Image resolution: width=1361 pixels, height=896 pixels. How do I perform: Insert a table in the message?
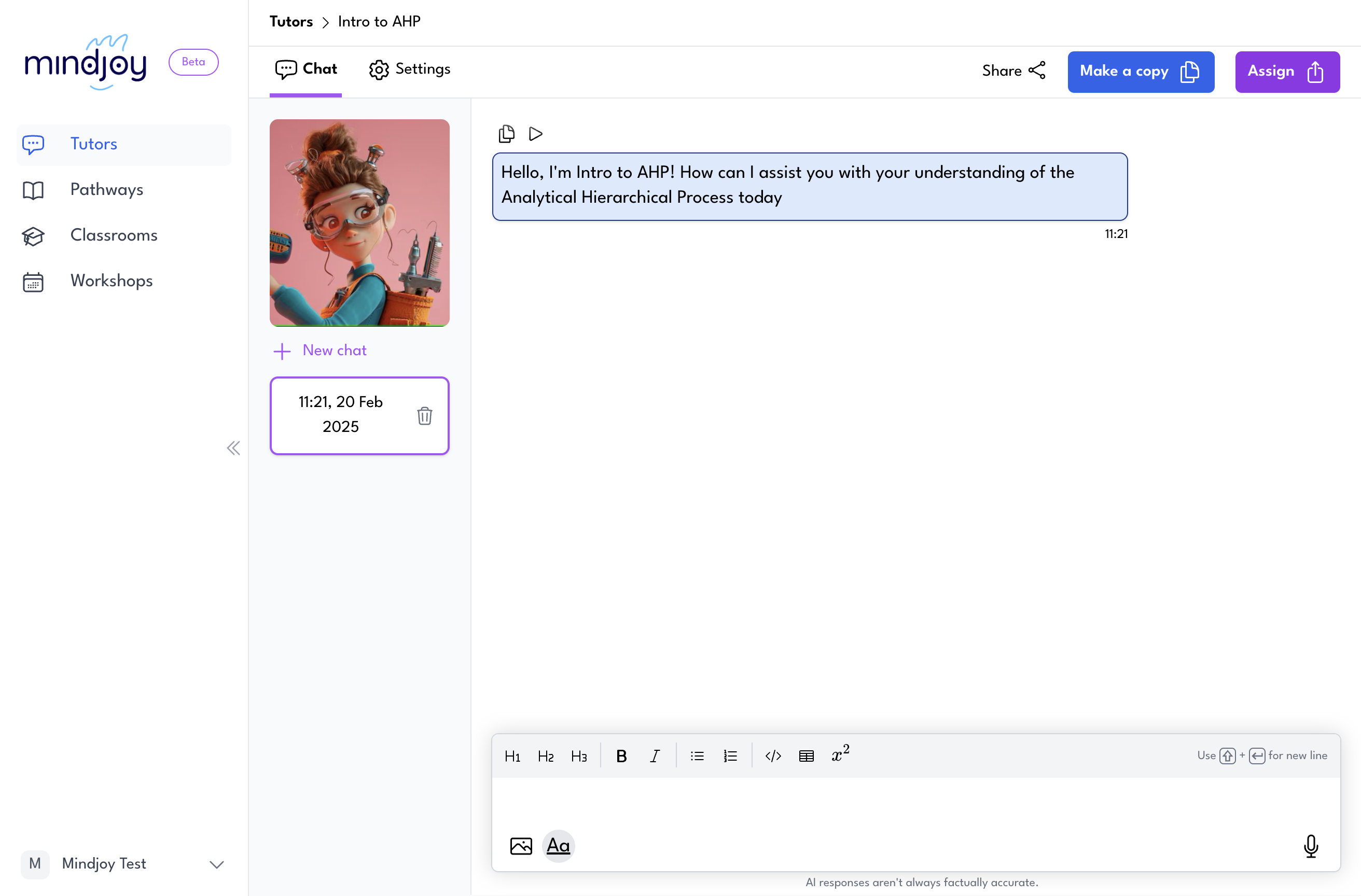[807, 756]
